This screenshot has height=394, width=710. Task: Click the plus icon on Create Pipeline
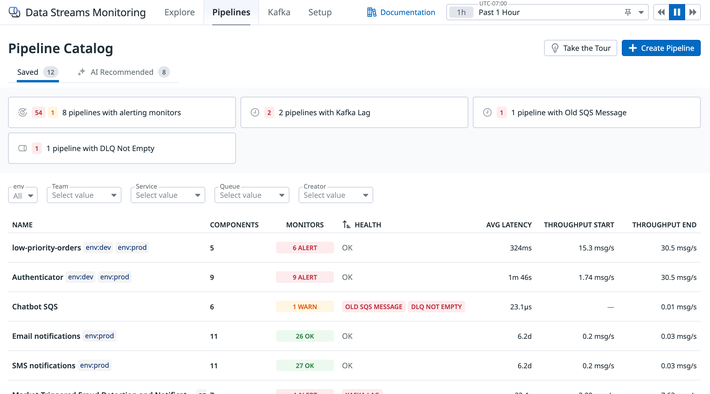tap(633, 48)
